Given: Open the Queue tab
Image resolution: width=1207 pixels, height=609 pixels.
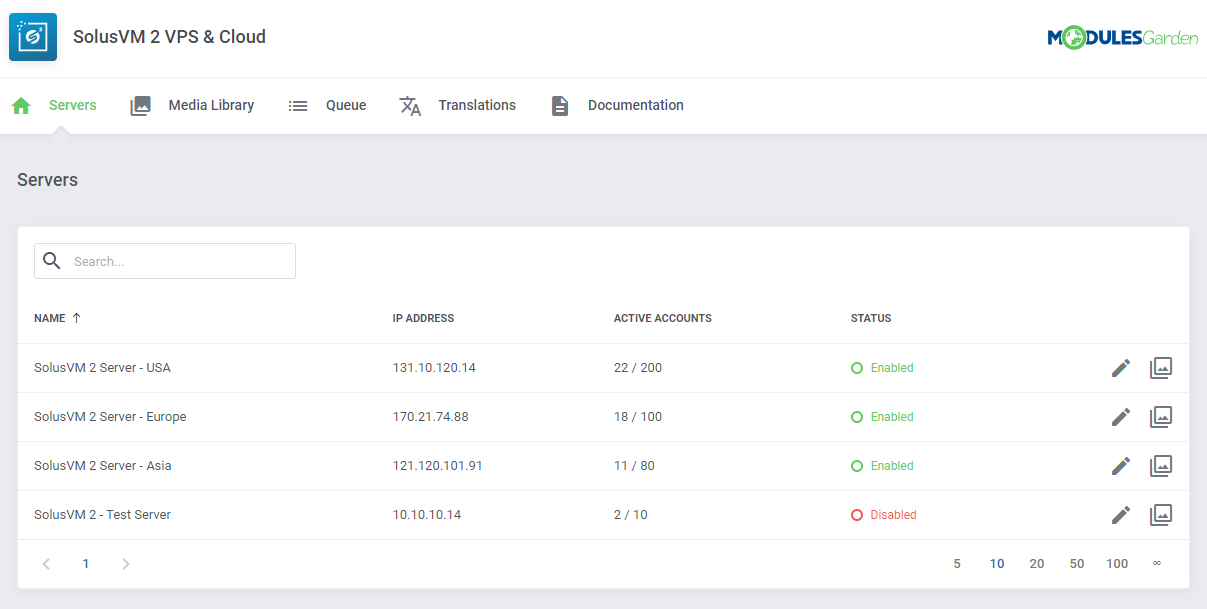Looking at the screenshot, I should coord(346,105).
